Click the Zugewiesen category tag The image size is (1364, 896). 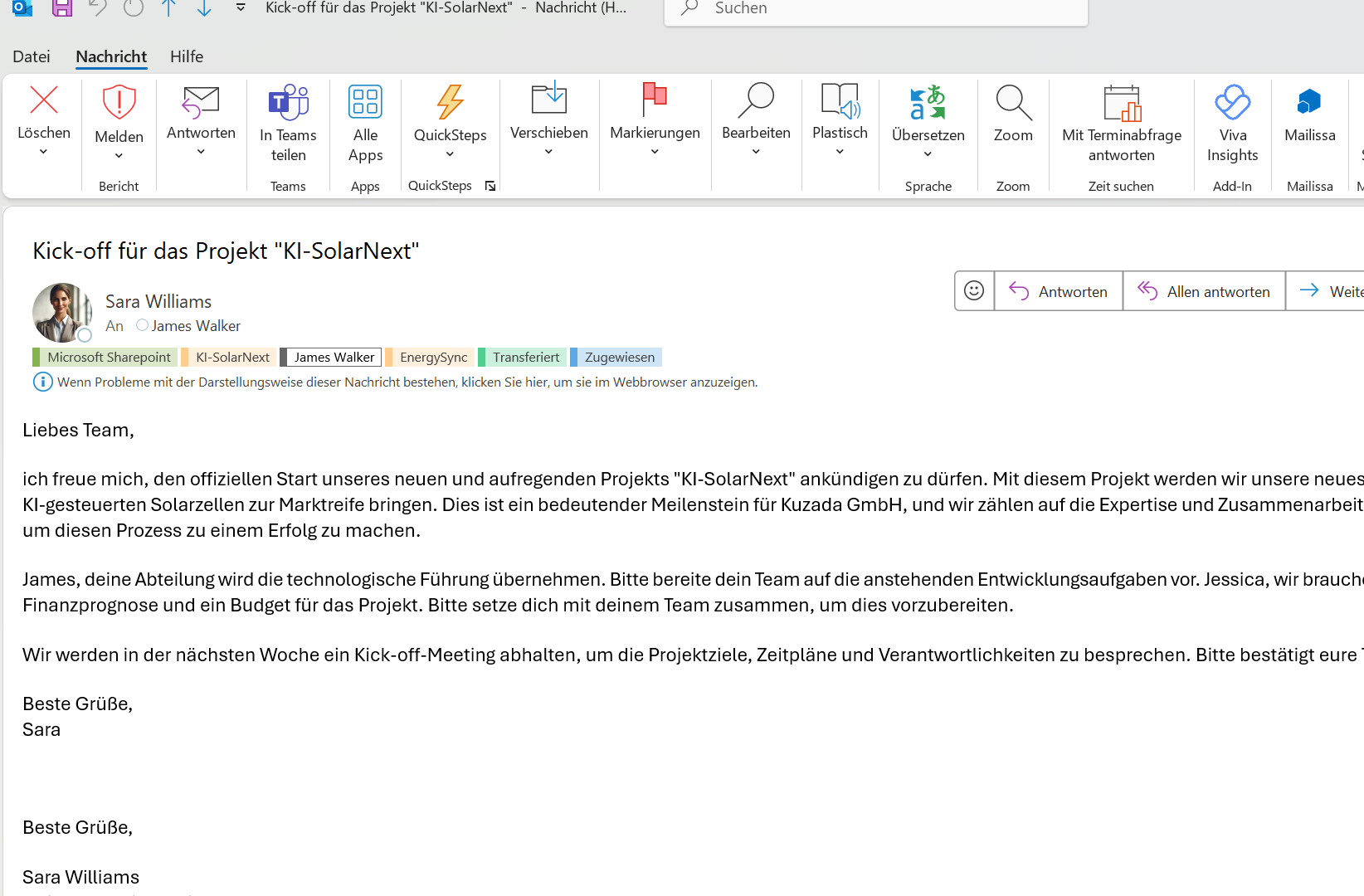pos(616,357)
